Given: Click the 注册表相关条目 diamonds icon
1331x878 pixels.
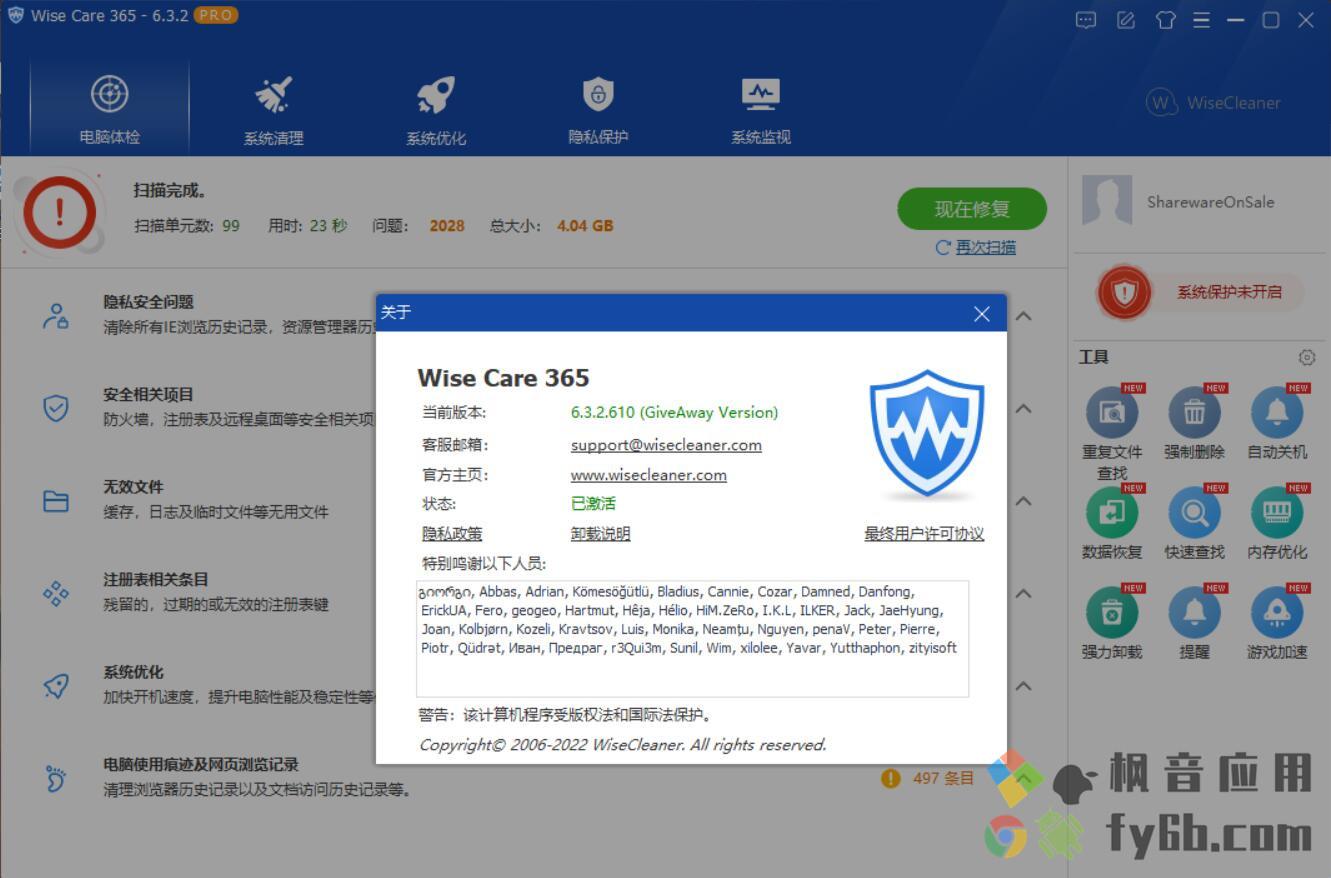Looking at the screenshot, I should (x=56, y=593).
